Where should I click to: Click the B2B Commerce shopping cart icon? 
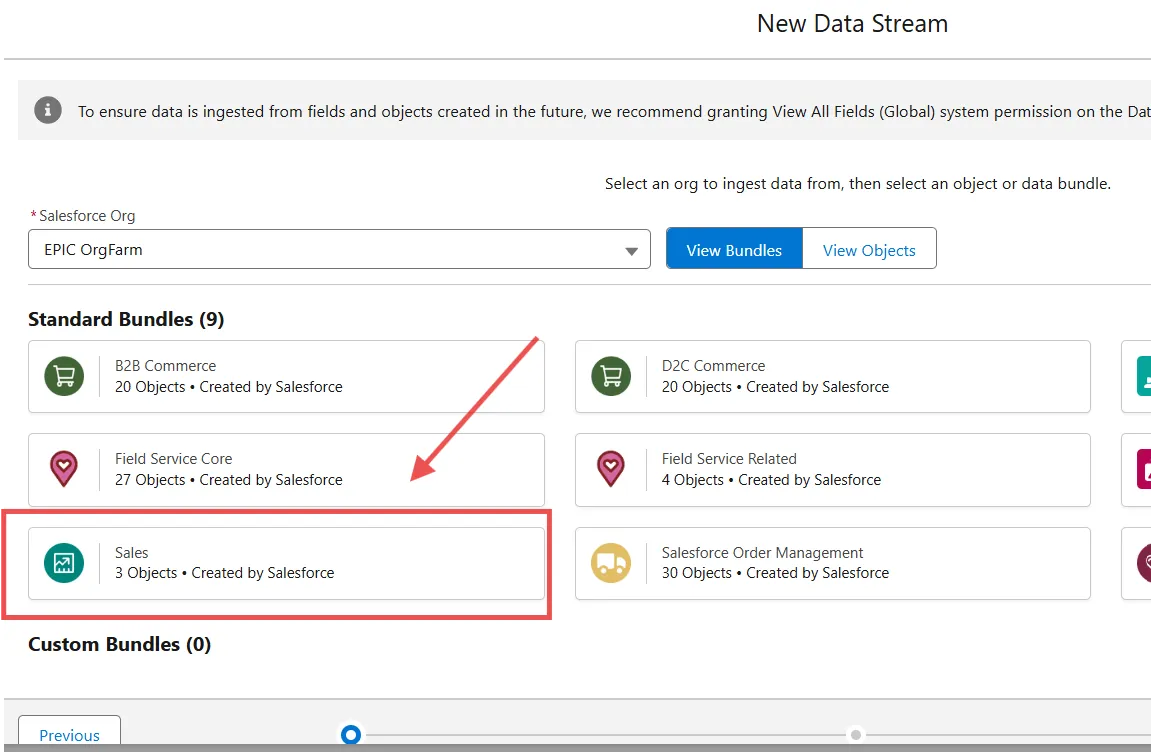click(64, 376)
